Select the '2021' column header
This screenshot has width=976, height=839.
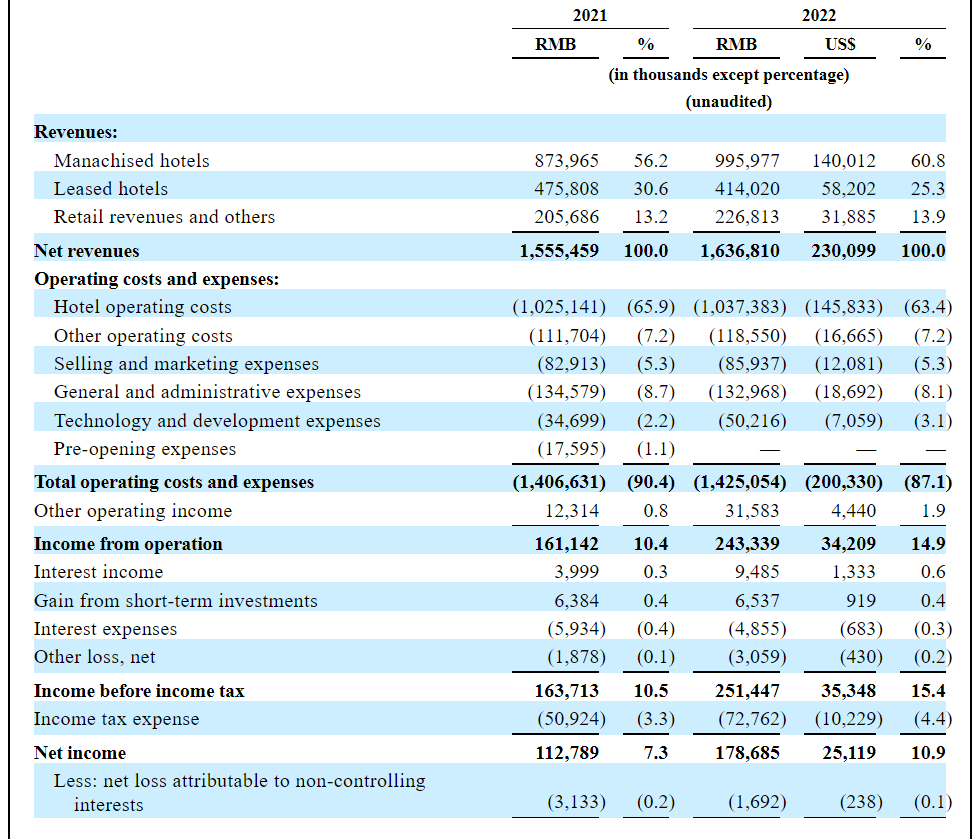[590, 15]
